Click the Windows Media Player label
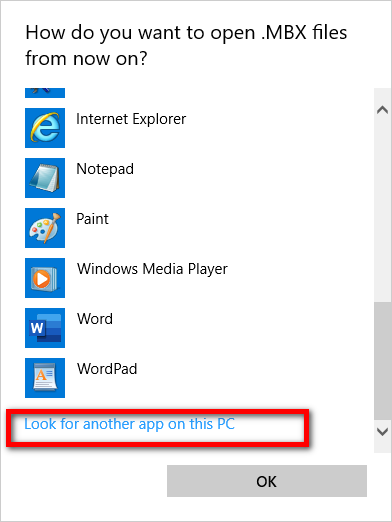Viewport: 392px width, 522px height. [152, 269]
